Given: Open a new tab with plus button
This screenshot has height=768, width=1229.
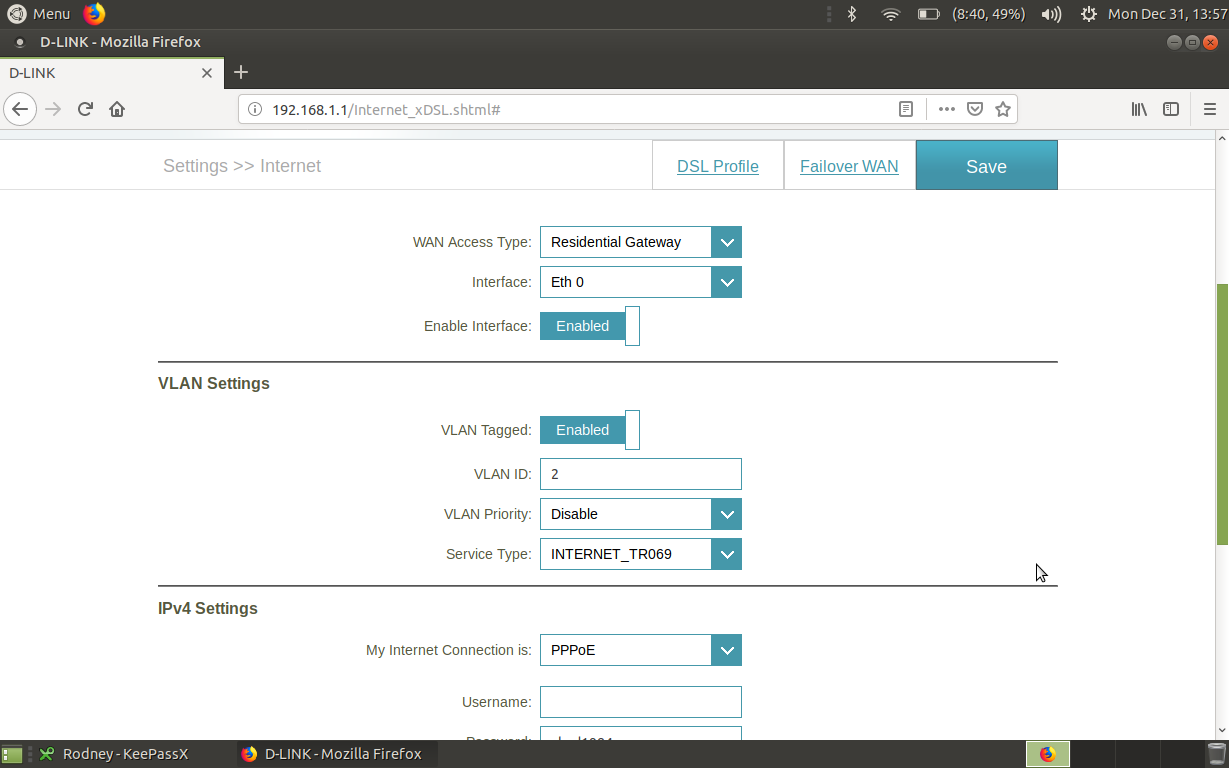Looking at the screenshot, I should point(241,72).
